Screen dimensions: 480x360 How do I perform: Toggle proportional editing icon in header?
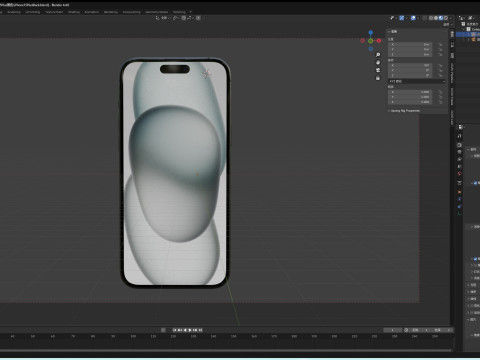198,18
